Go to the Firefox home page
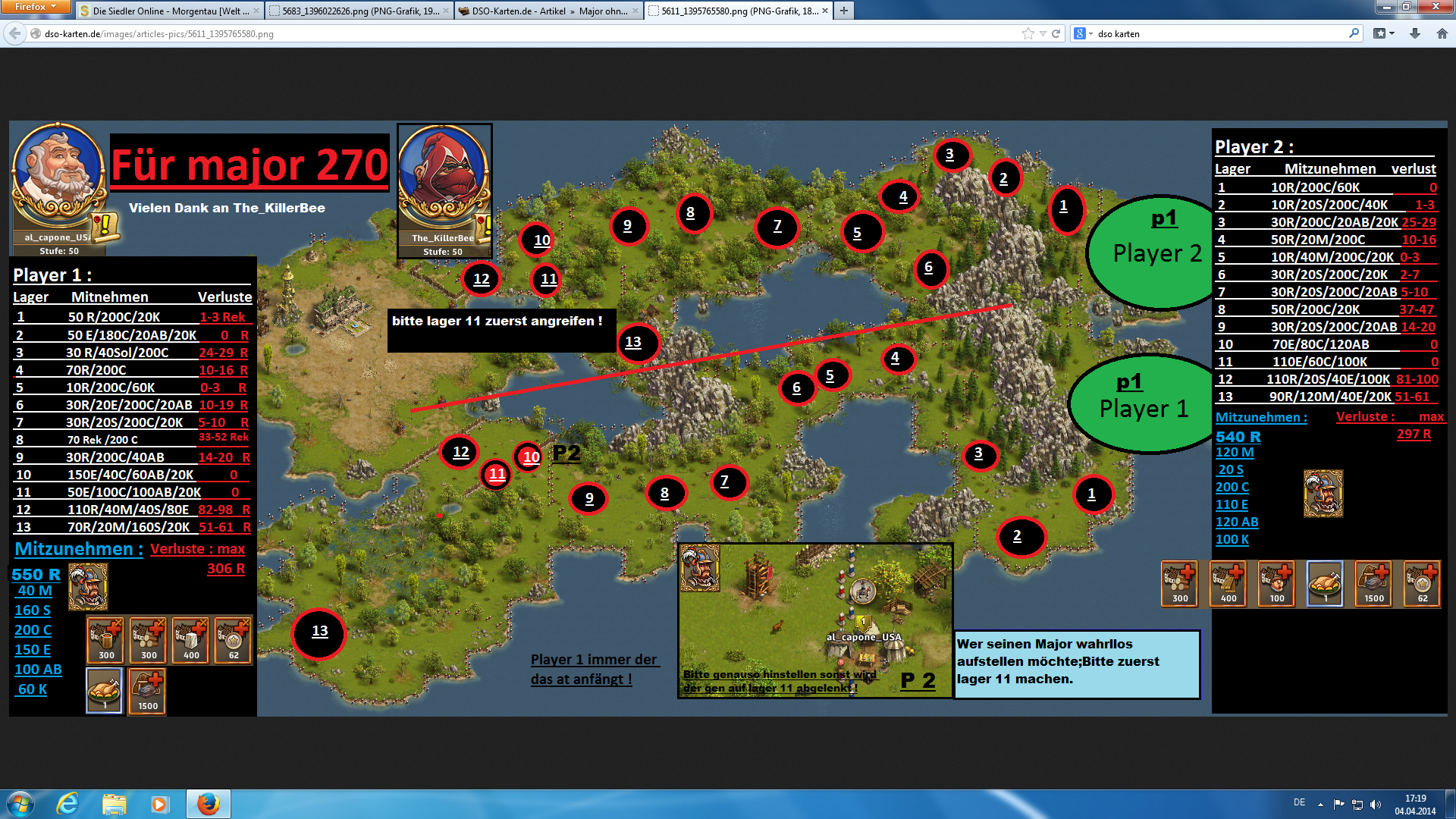 [1442, 33]
